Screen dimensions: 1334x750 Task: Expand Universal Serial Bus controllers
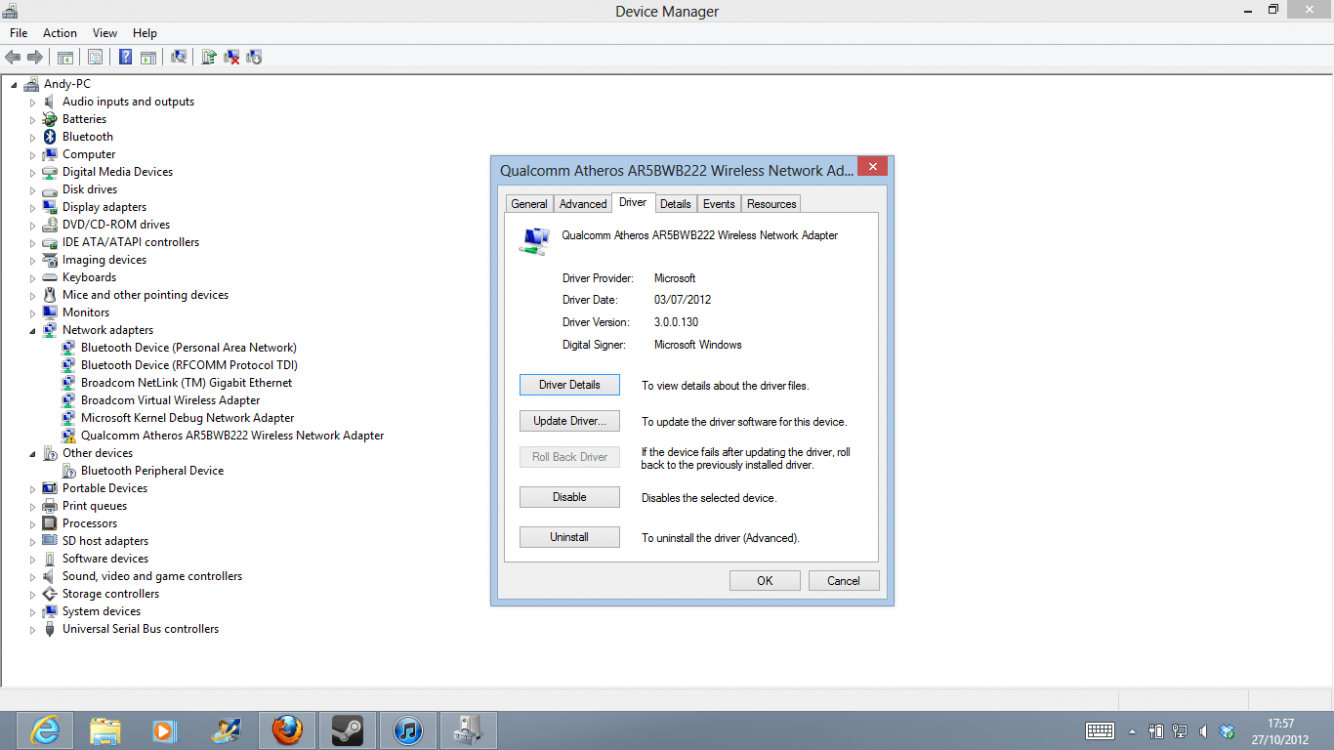[x=32, y=630]
